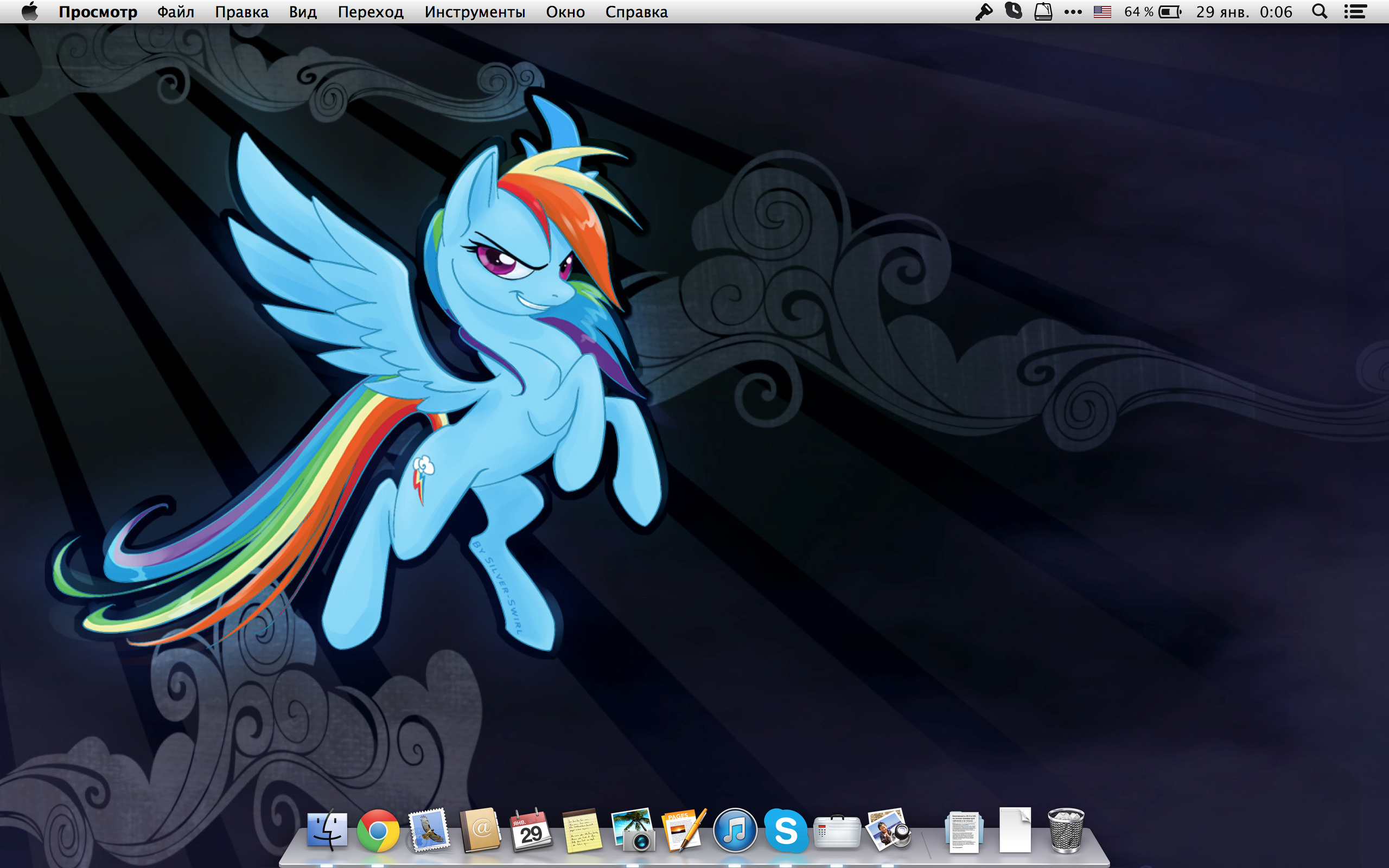Launch iPhoto from the Dock
The height and width of the screenshot is (868, 1389).
pyautogui.click(x=633, y=831)
